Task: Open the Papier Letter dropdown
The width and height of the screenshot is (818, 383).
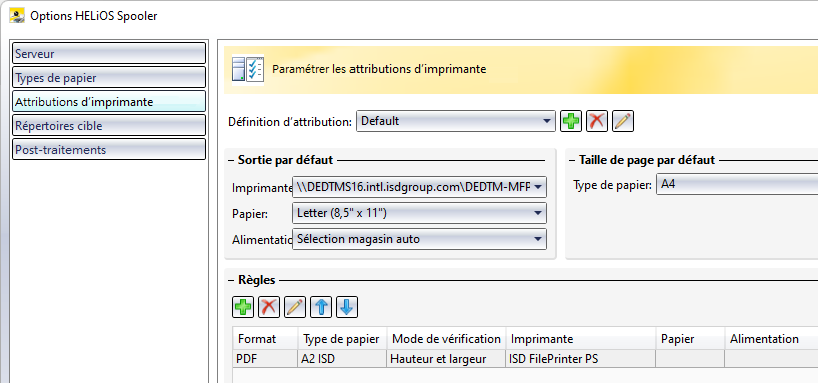Action: pyautogui.click(x=419, y=213)
